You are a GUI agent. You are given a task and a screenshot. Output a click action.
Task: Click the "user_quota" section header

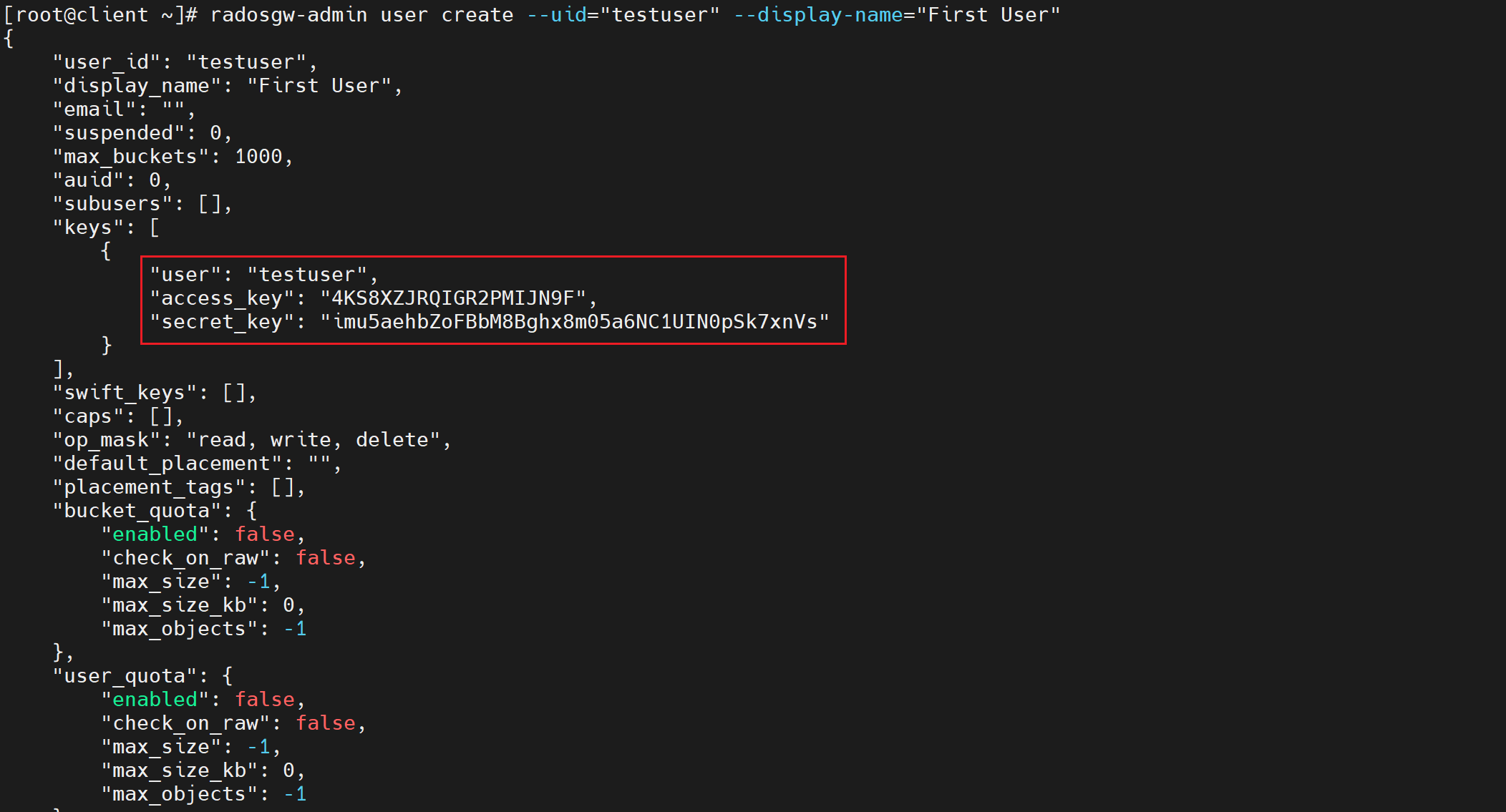click(x=142, y=676)
